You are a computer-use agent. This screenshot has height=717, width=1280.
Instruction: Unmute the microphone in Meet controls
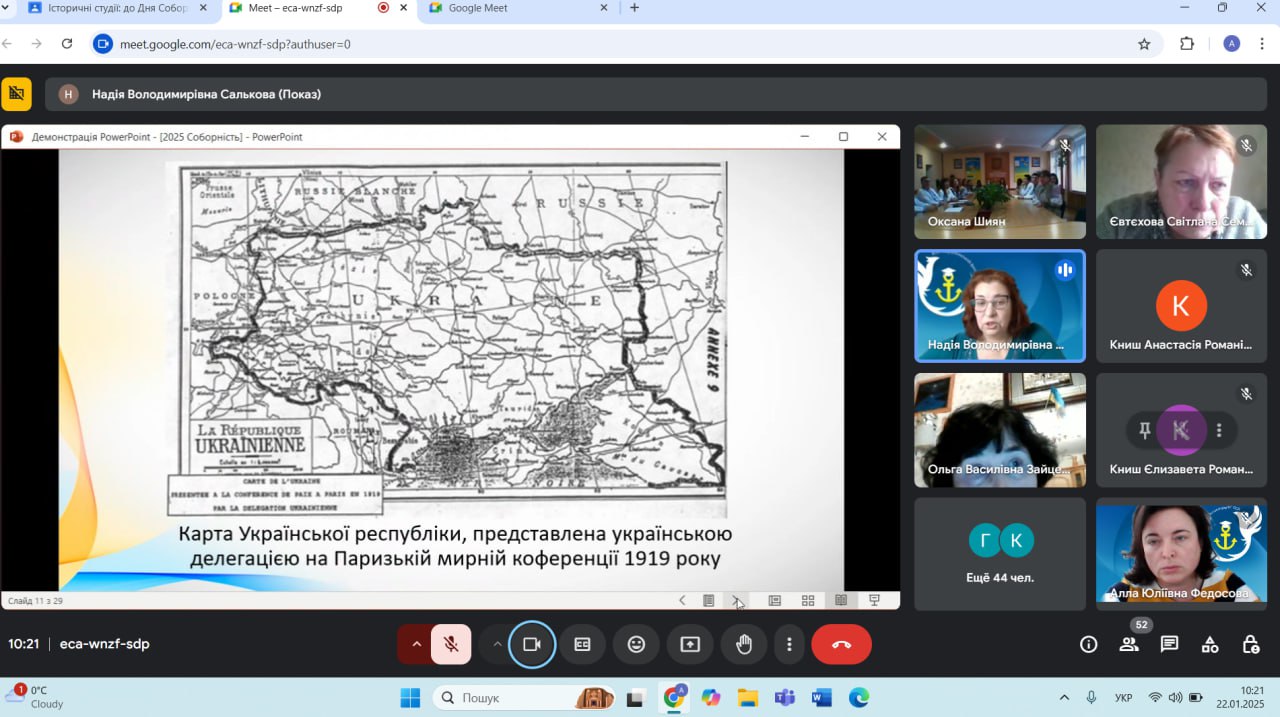(451, 644)
